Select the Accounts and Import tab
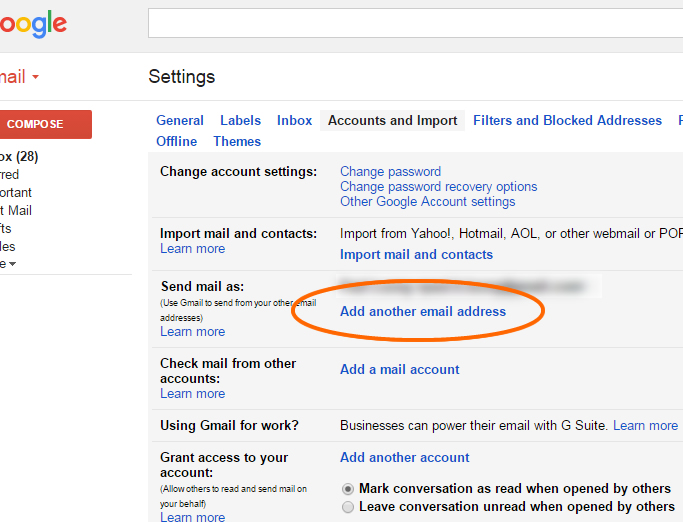The image size is (683, 522). [392, 120]
